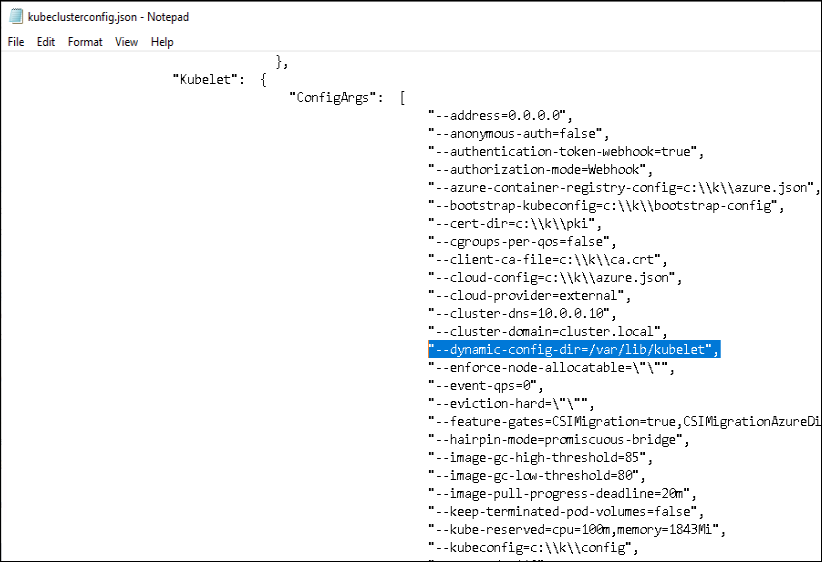Click the highlighted --dynamic-config-dir line
822x562 pixels.
[574, 350]
